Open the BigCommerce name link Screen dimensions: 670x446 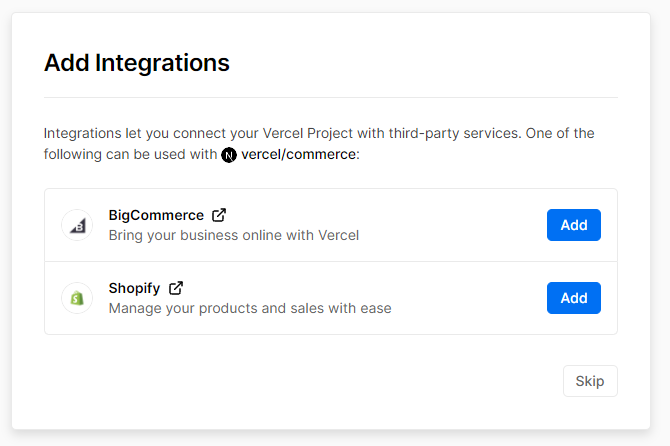pyautogui.click(x=156, y=215)
